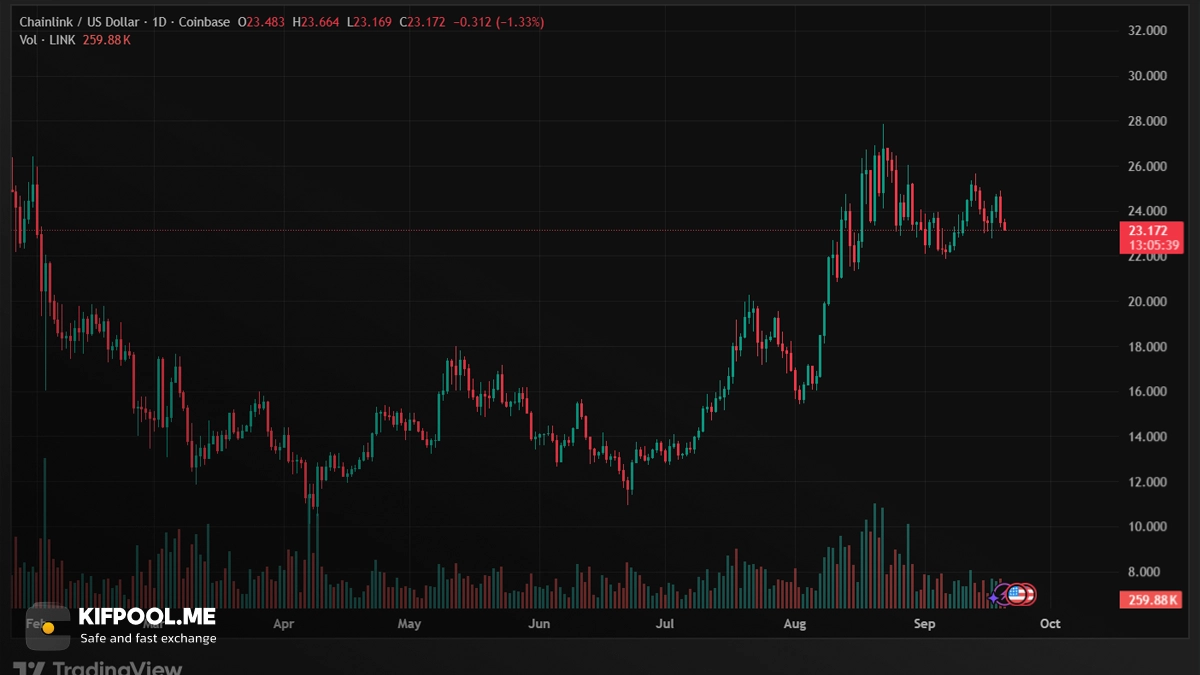Click the 10.000 price axis label

click(1147, 527)
